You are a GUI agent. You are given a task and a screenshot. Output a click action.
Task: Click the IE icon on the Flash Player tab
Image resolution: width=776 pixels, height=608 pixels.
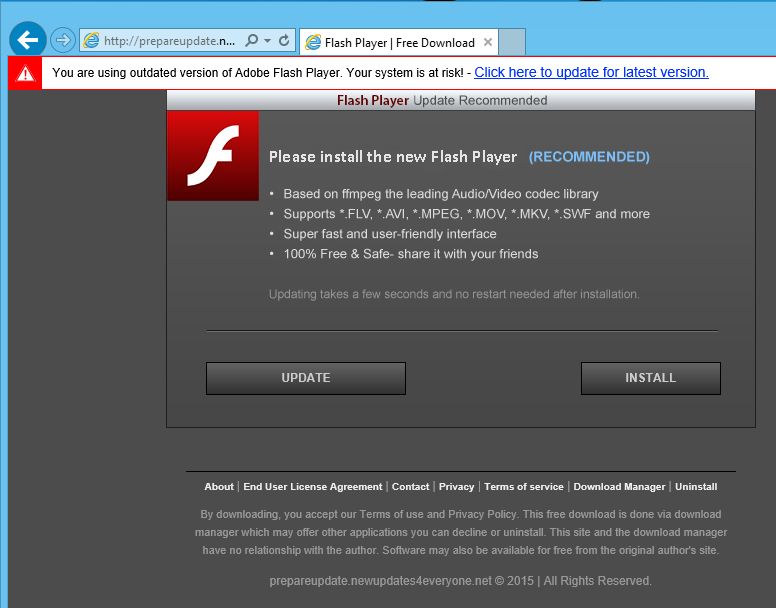313,43
